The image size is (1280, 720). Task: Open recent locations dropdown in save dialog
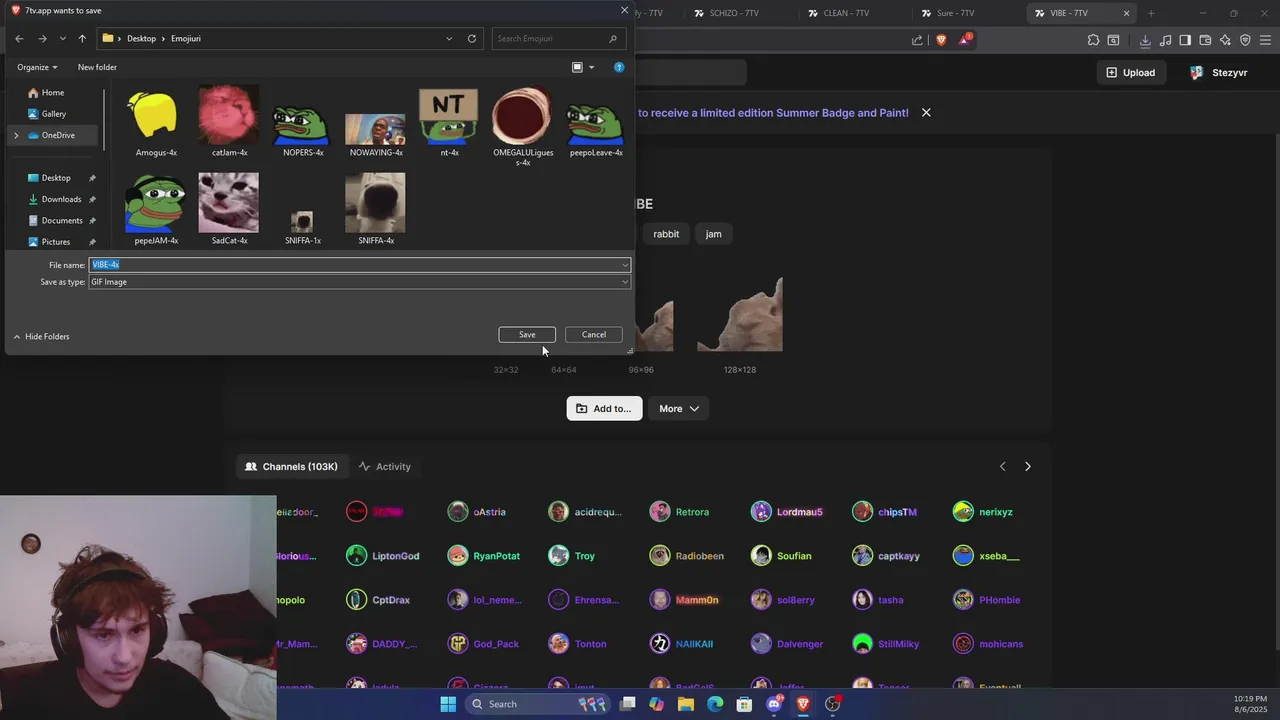pos(62,38)
